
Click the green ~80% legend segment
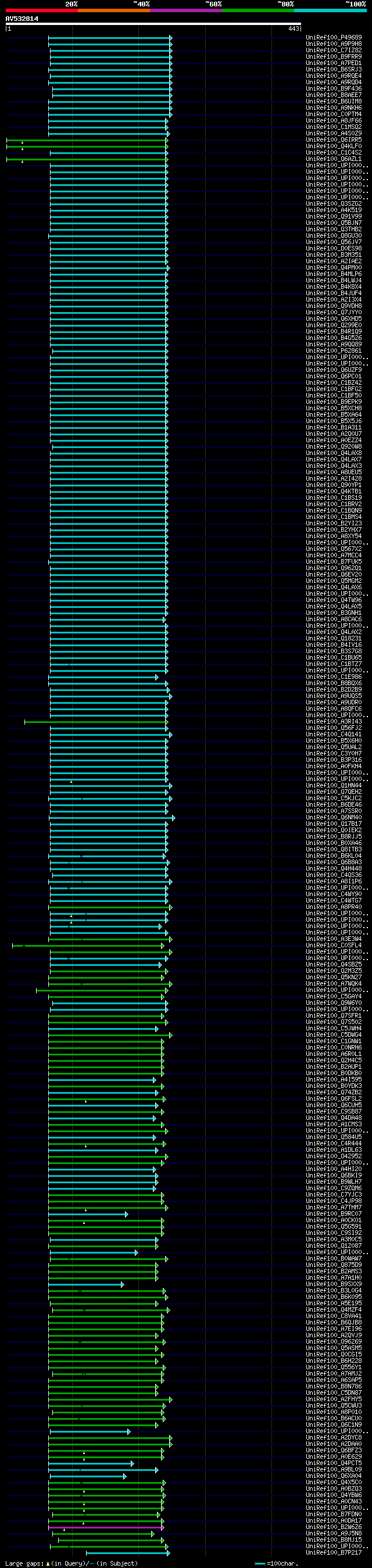pyautogui.click(x=258, y=10)
